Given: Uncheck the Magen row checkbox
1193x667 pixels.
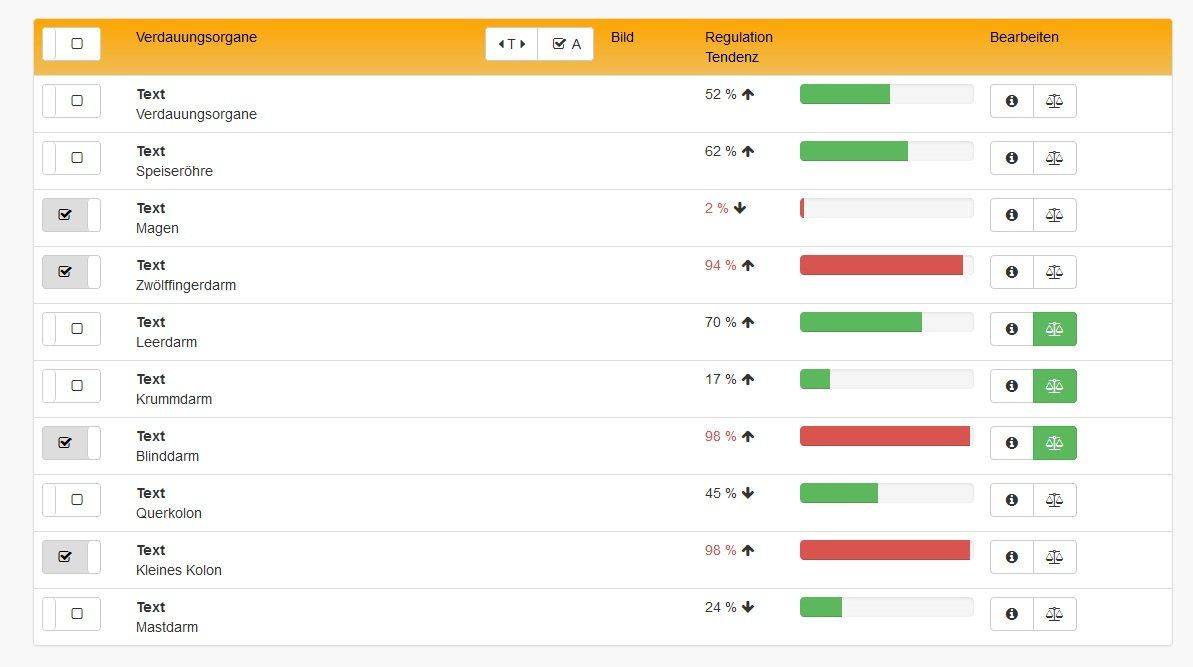Looking at the screenshot, I should [66, 215].
